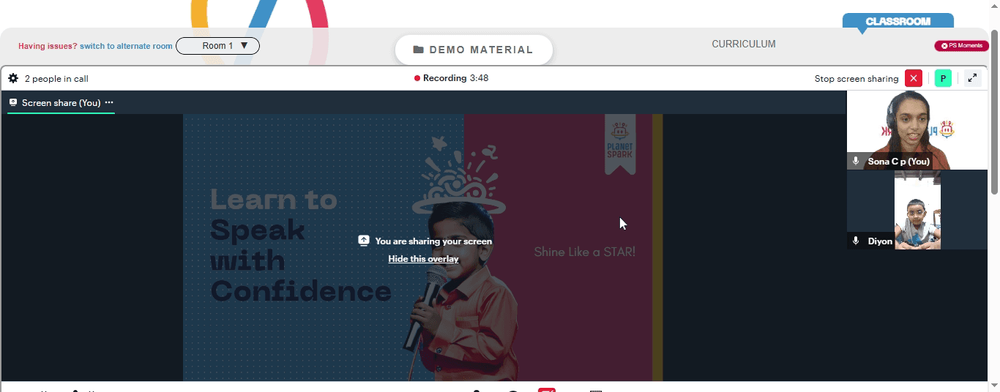Click You are sharing your screen message
Image resolution: width=1000 pixels, height=392 pixels.
(434, 241)
